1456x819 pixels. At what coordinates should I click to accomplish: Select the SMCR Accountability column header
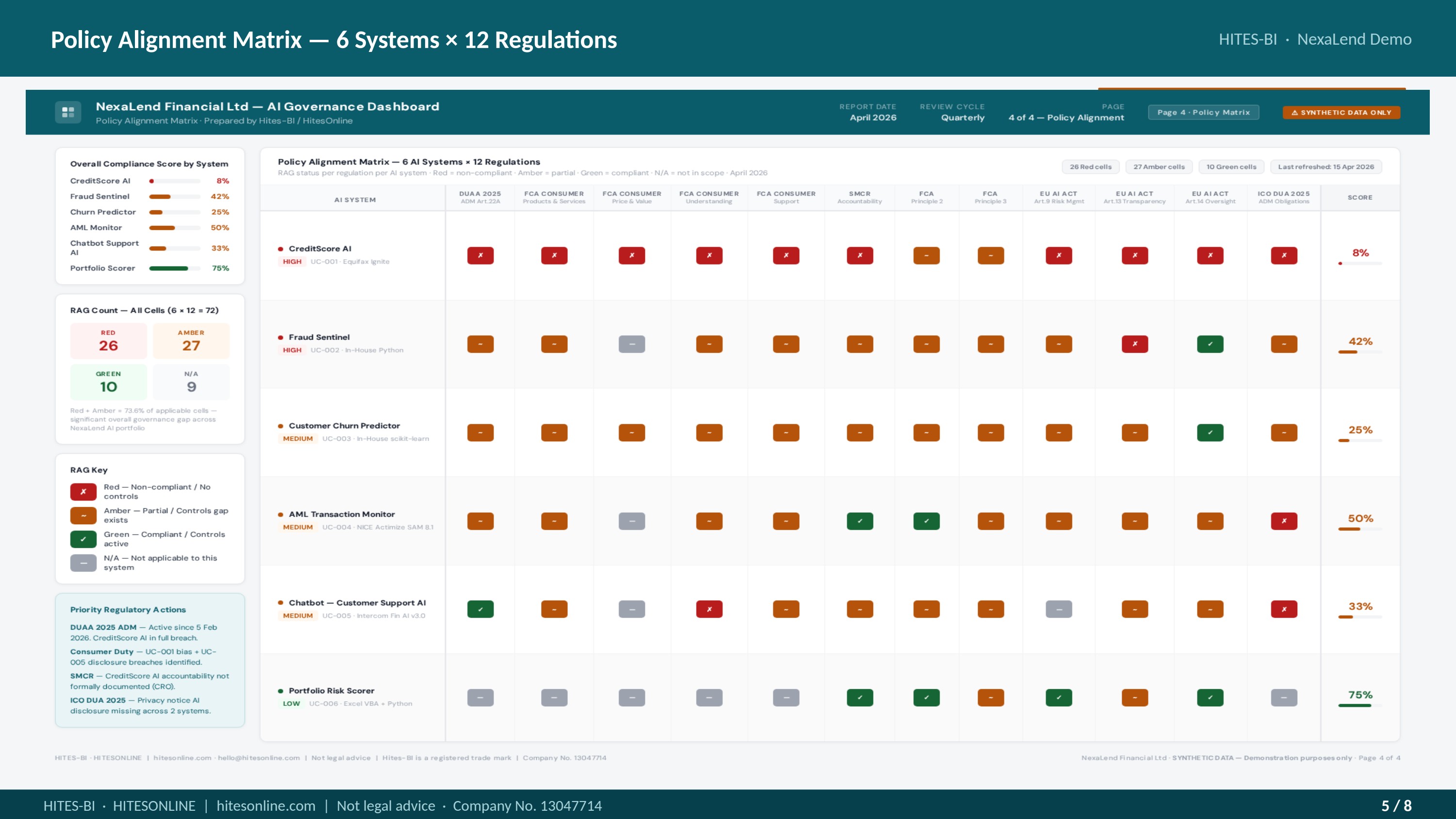tap(859, 197)
